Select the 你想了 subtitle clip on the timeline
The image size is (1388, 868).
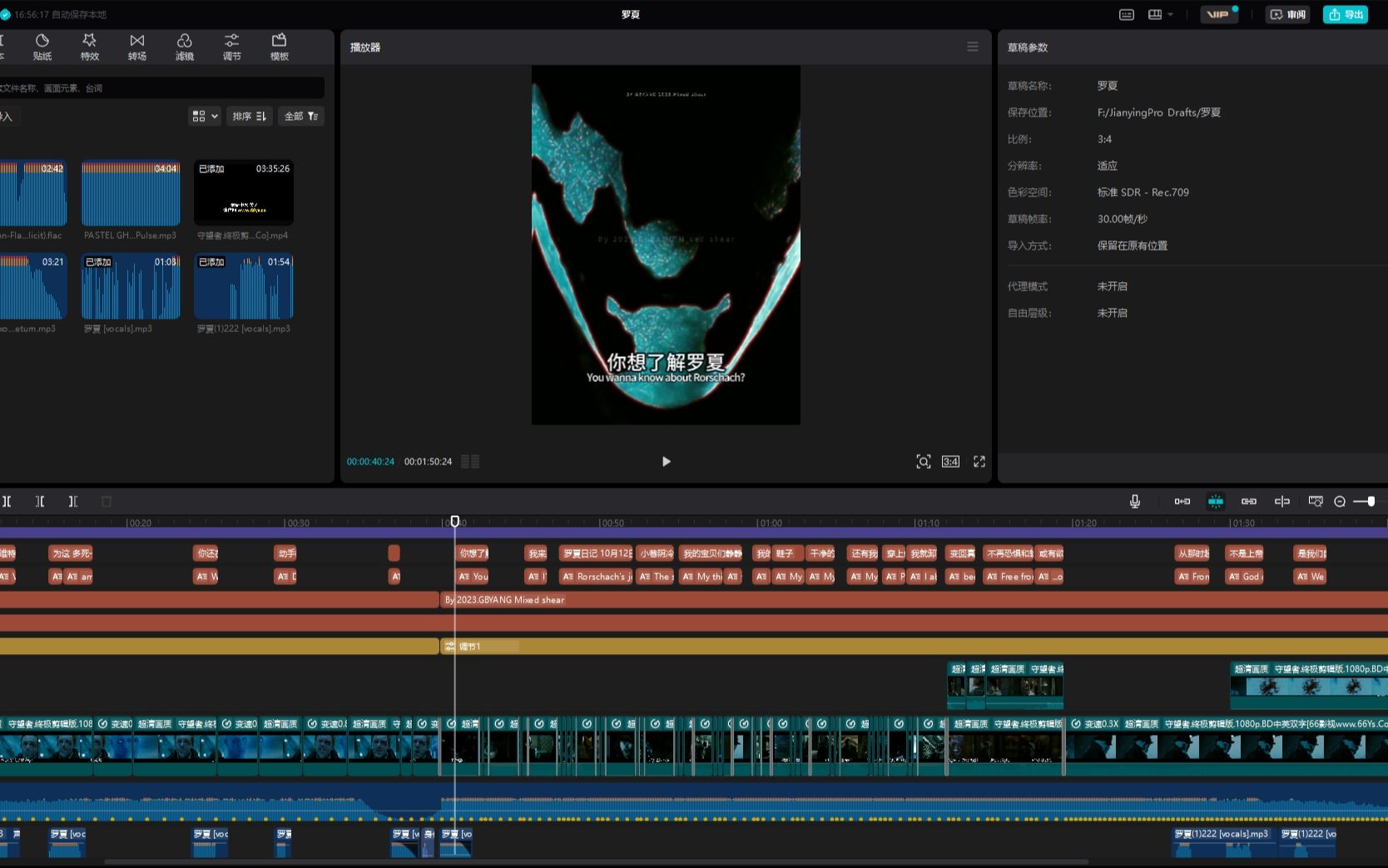[x=473, y=553]
